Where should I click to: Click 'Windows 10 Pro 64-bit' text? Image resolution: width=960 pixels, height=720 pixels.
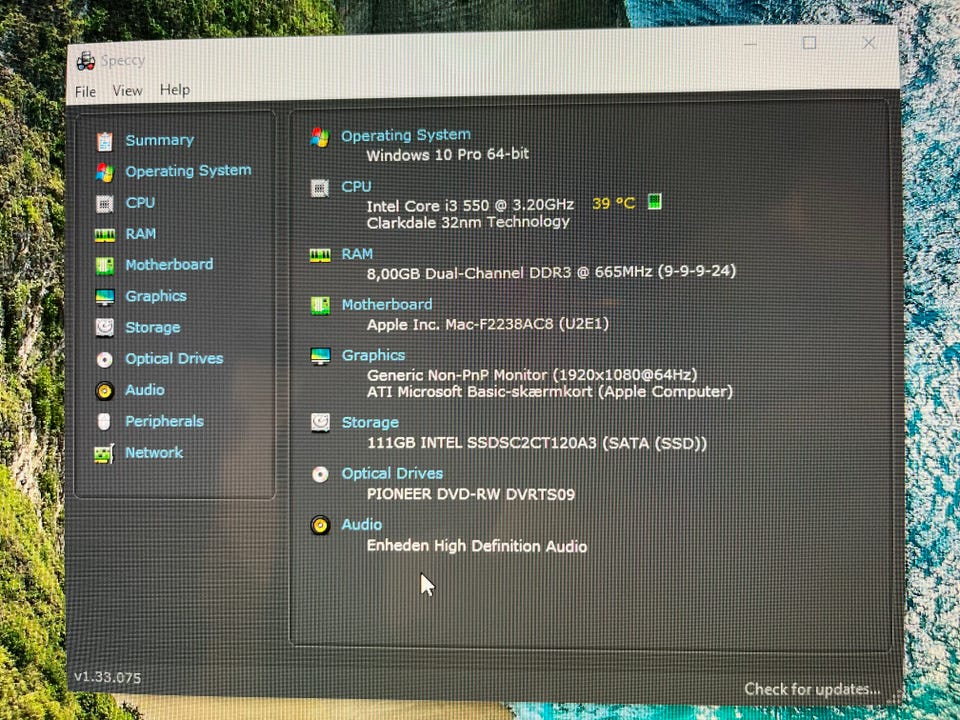tap(448, 154)
